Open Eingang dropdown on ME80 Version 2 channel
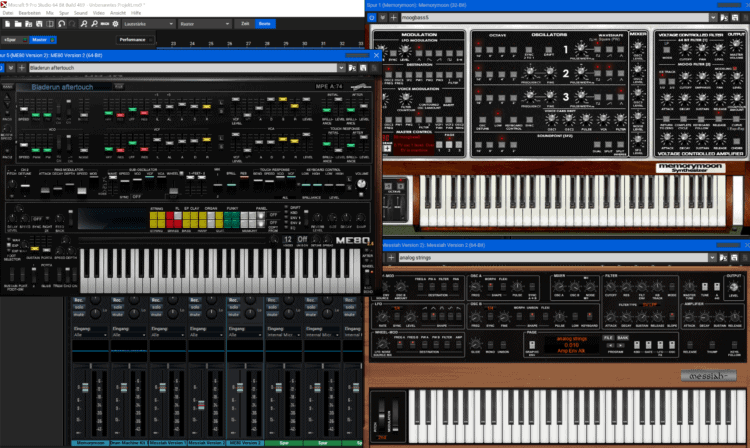 245,335
